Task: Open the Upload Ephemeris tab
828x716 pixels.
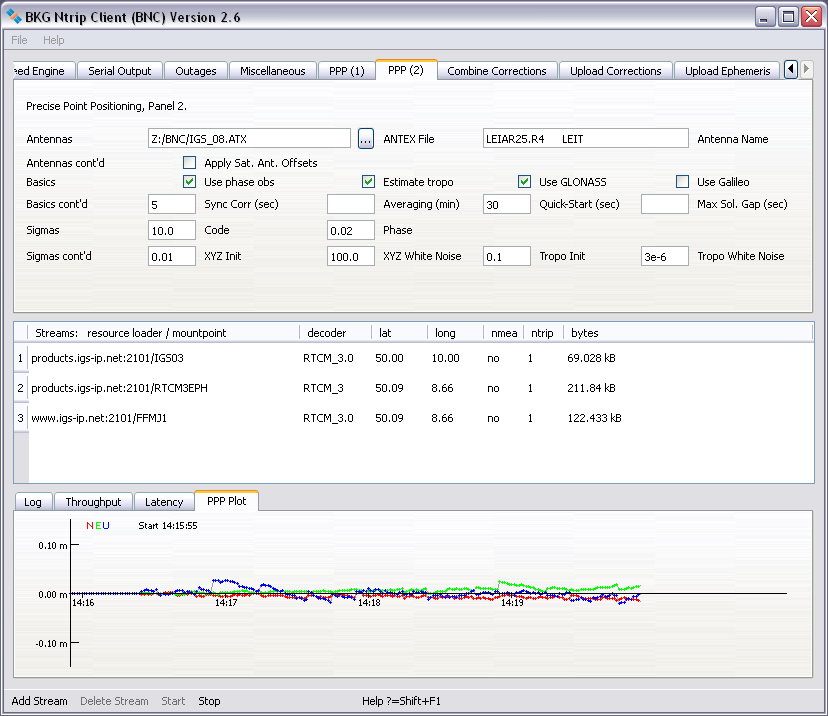Action: click(727, 71)
